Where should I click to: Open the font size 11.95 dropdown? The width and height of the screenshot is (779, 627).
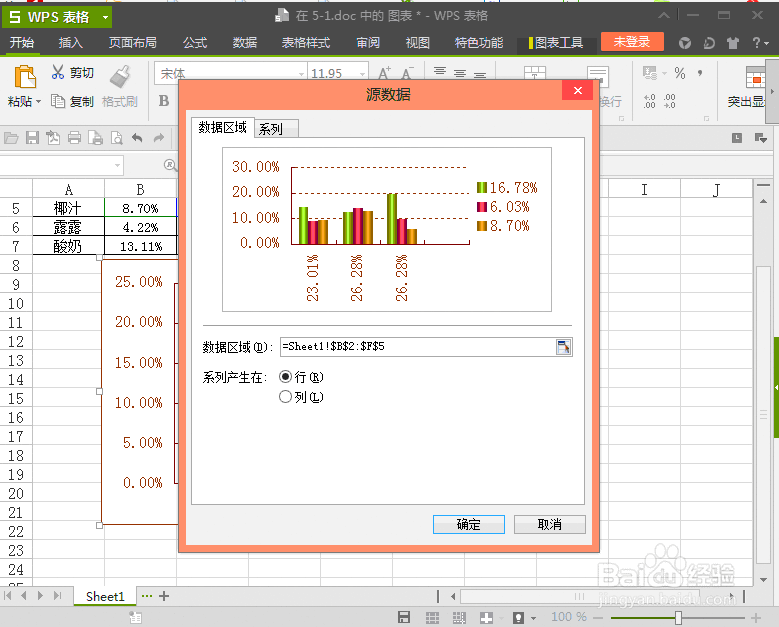point(362,74)
